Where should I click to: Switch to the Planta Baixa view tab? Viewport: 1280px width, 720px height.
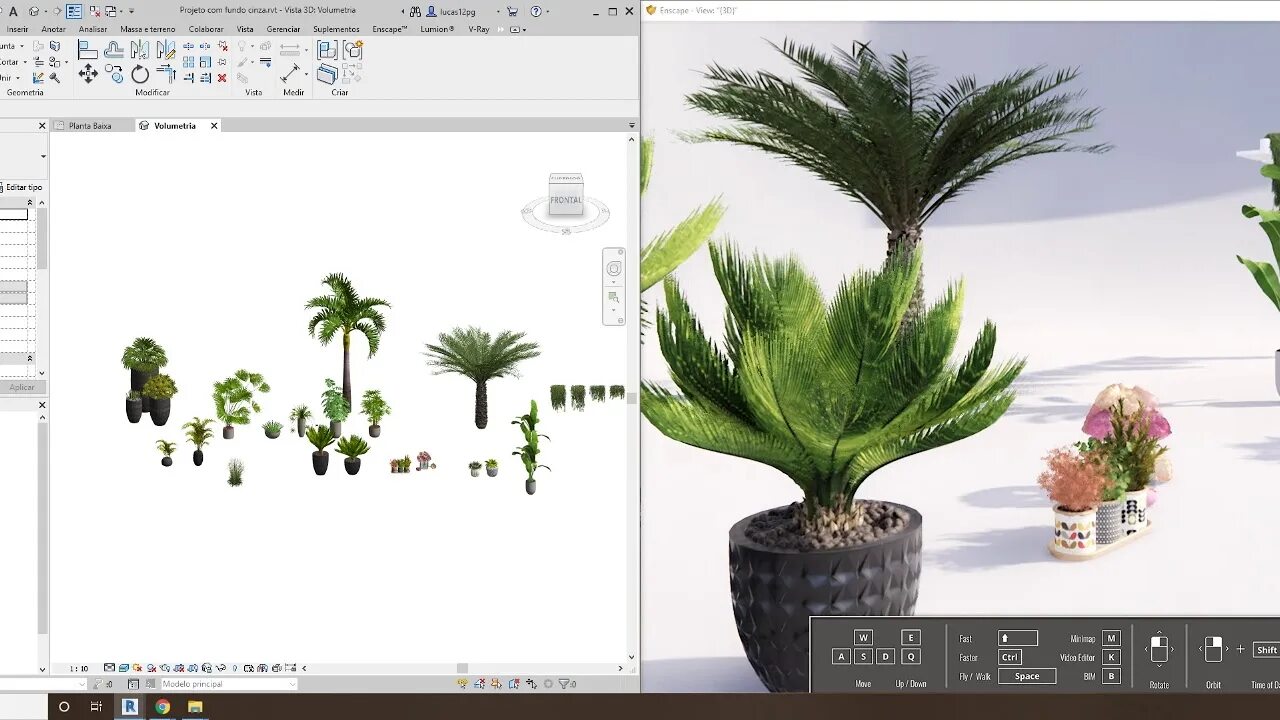[x=90, y=126]
